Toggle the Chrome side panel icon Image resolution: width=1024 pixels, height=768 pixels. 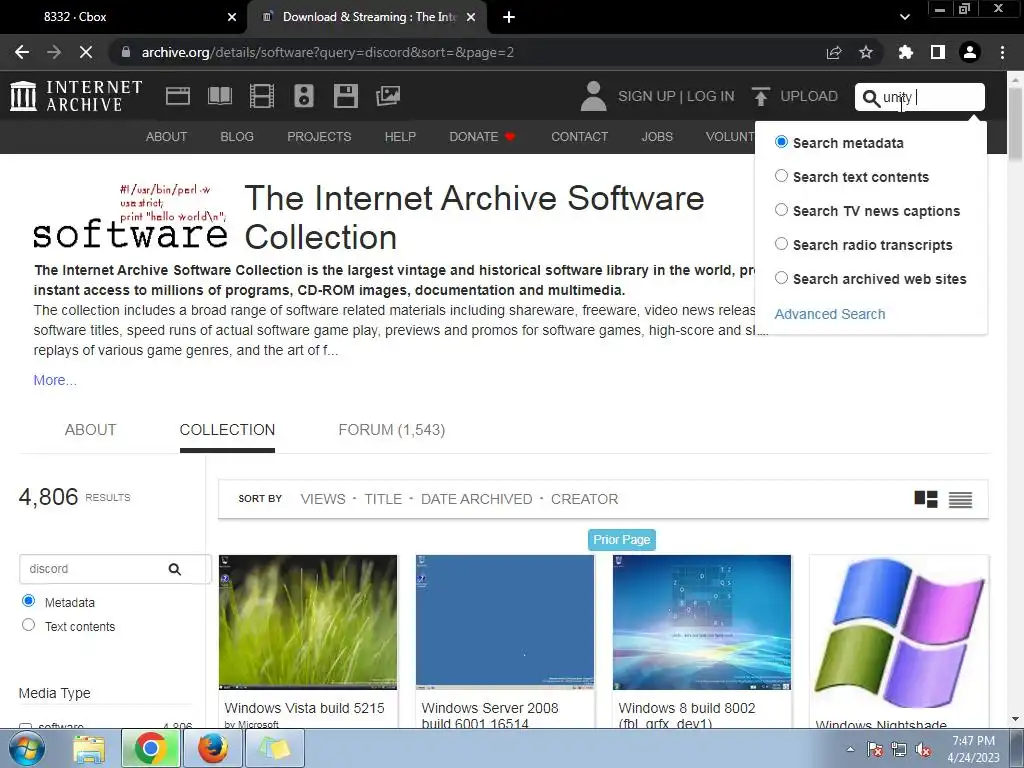(938, 52)
